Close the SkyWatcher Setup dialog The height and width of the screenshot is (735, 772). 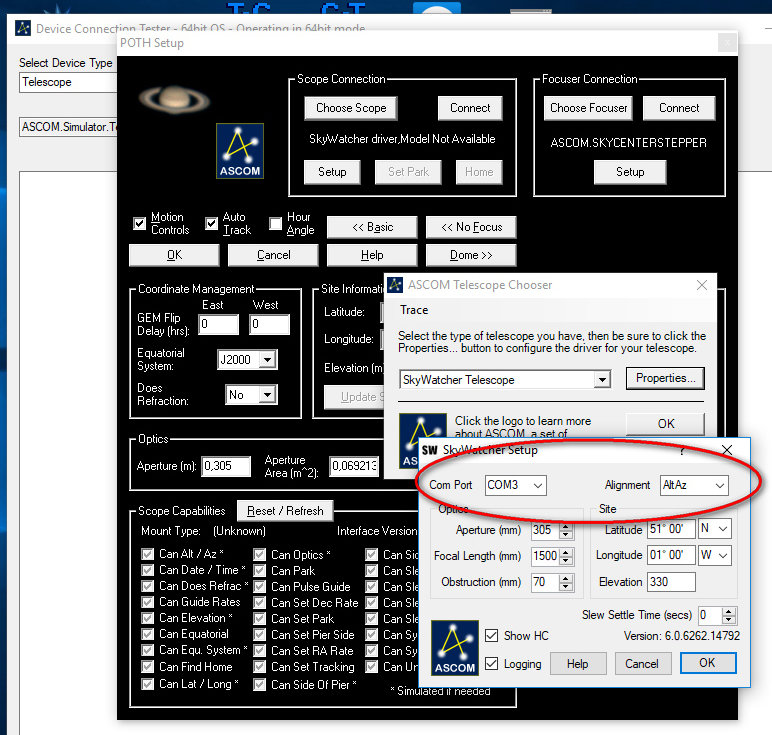[x=727, y=449]
